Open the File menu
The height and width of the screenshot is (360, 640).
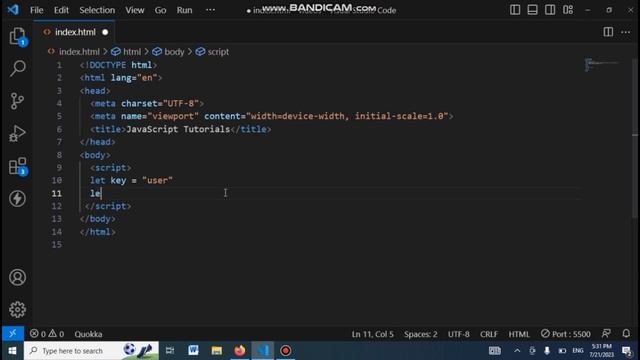(37, 10)
